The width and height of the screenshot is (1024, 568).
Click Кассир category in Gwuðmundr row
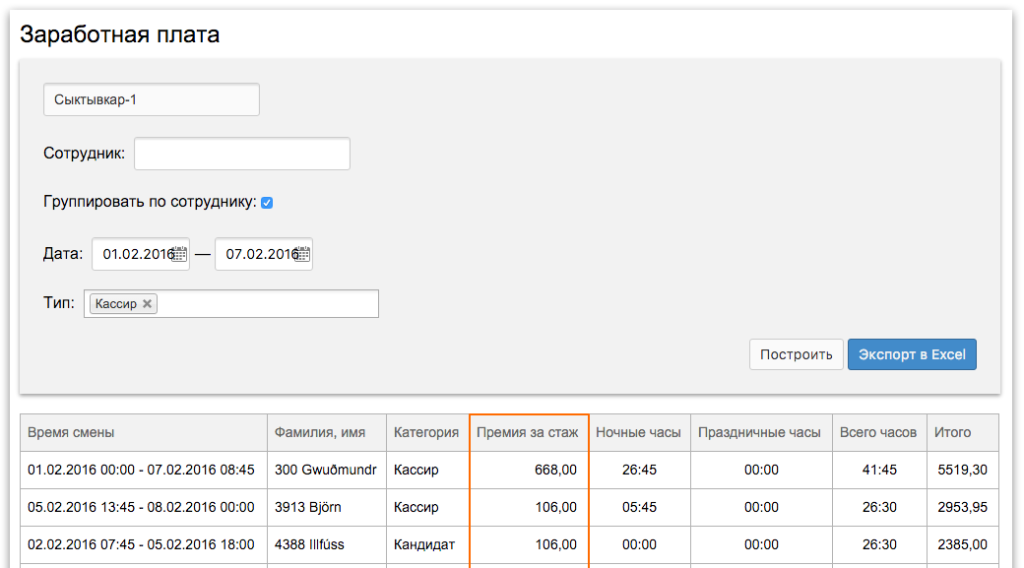tap(416, 469)
